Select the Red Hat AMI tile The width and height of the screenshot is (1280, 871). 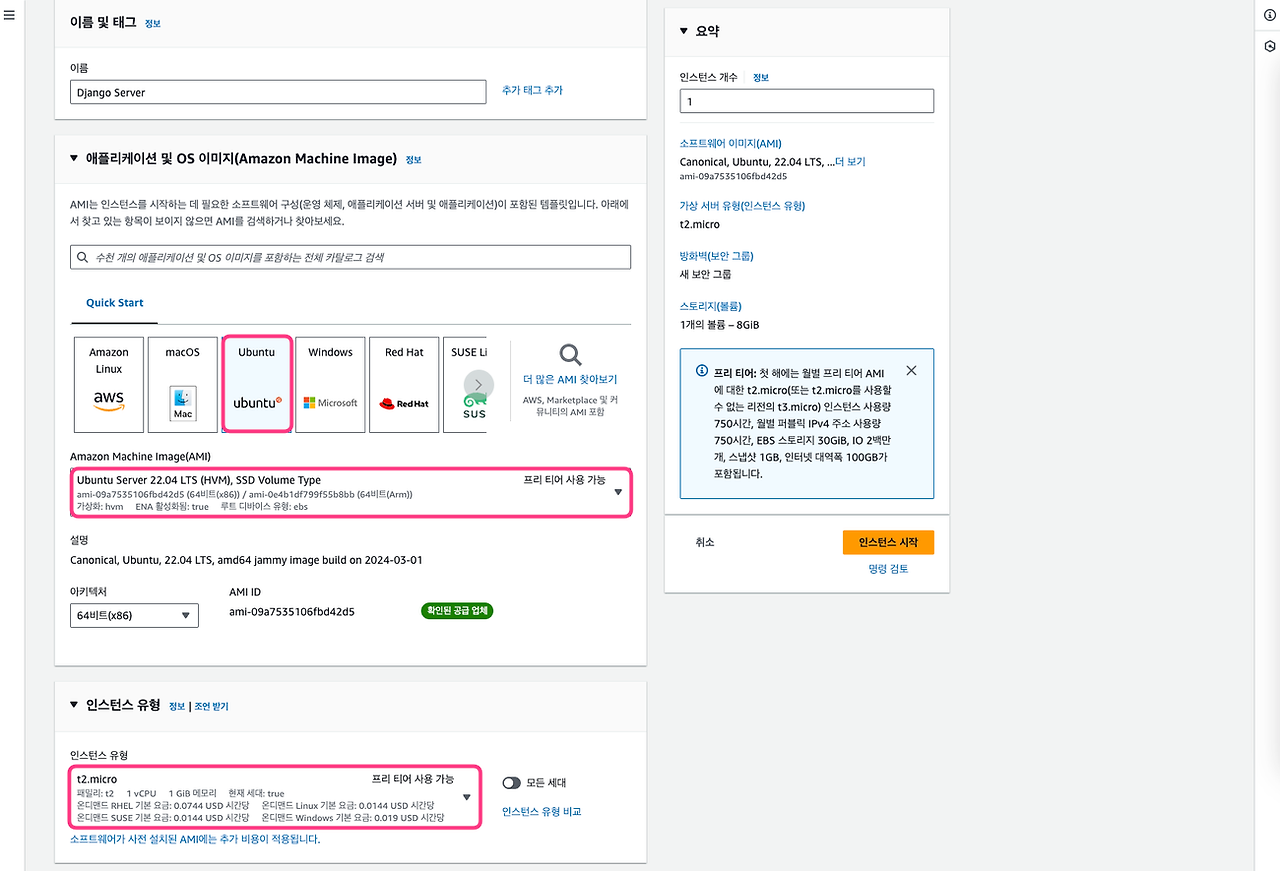[x=405, y=384]
